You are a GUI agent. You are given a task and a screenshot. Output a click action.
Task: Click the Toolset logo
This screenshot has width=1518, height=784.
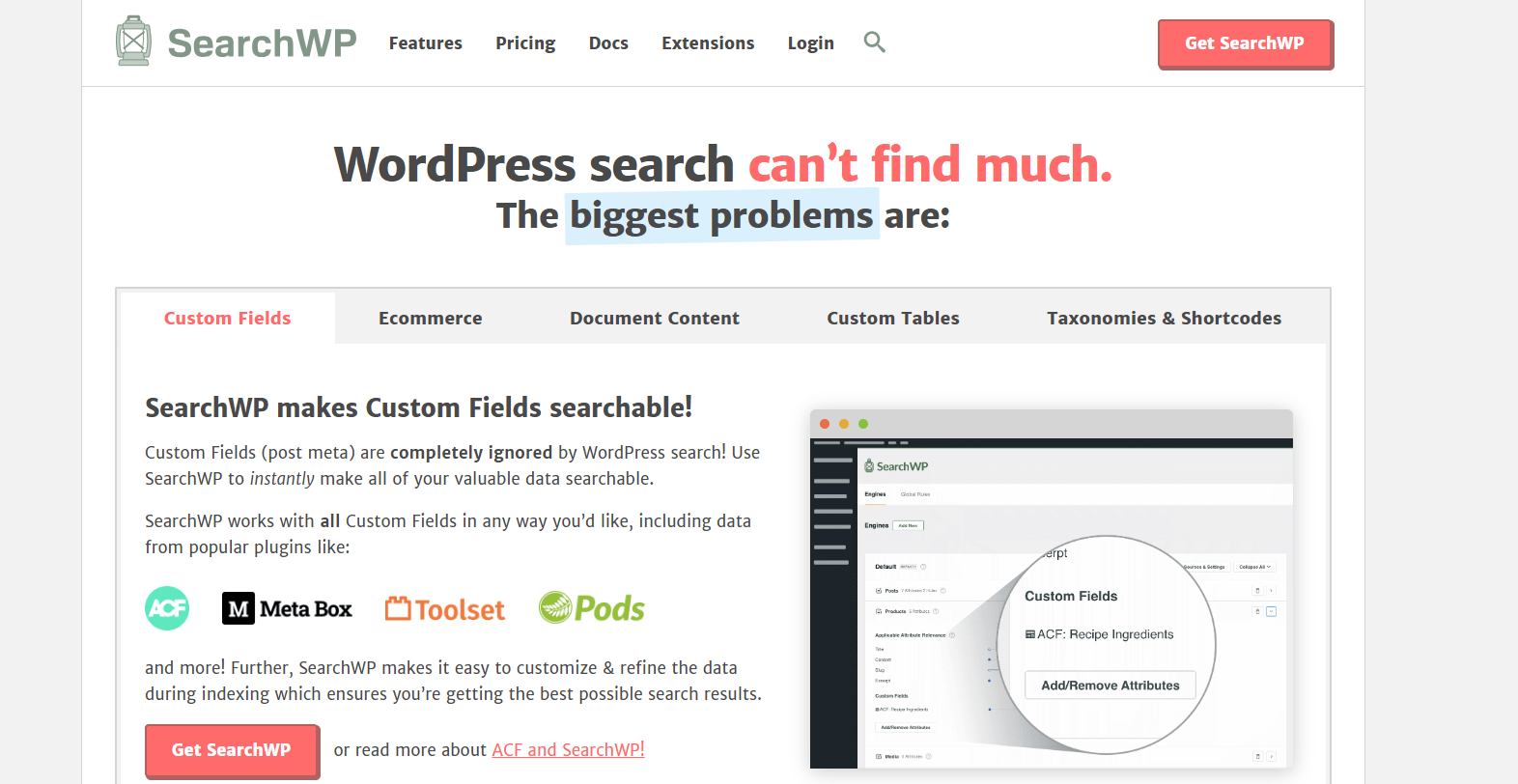tap(445, 609)
